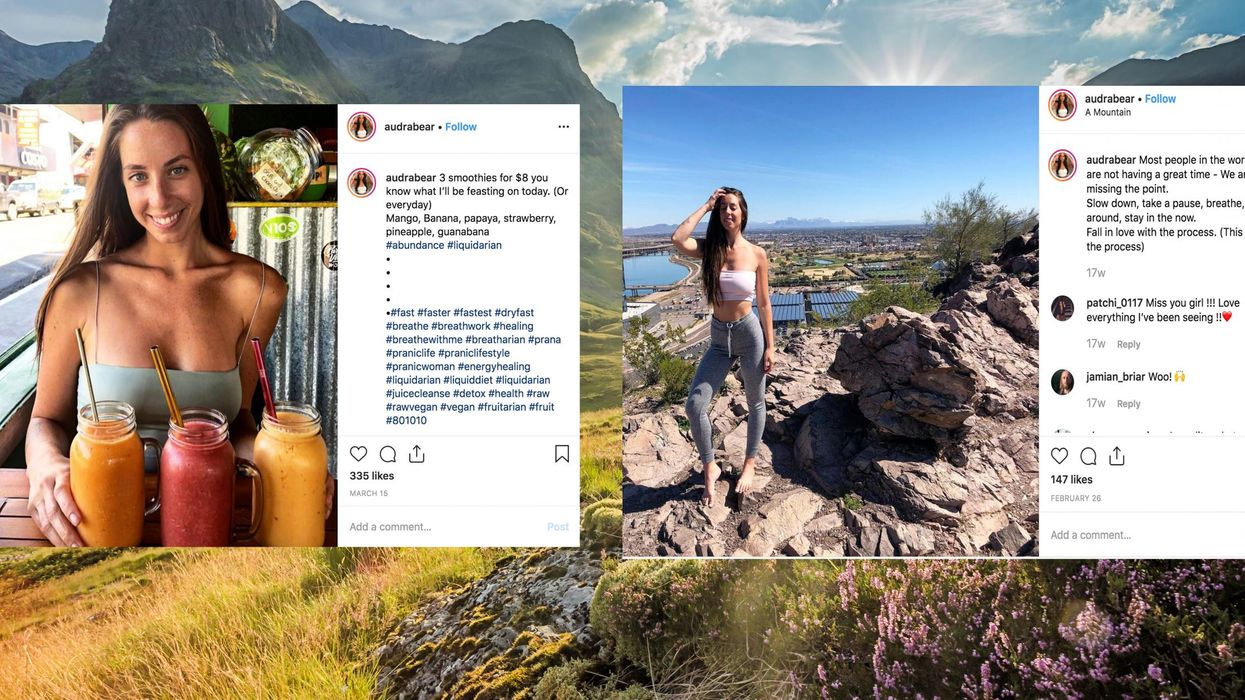1245x700 pixels.
Task: Like the mountain post with heart icon
Action: tap(1059, 456)
